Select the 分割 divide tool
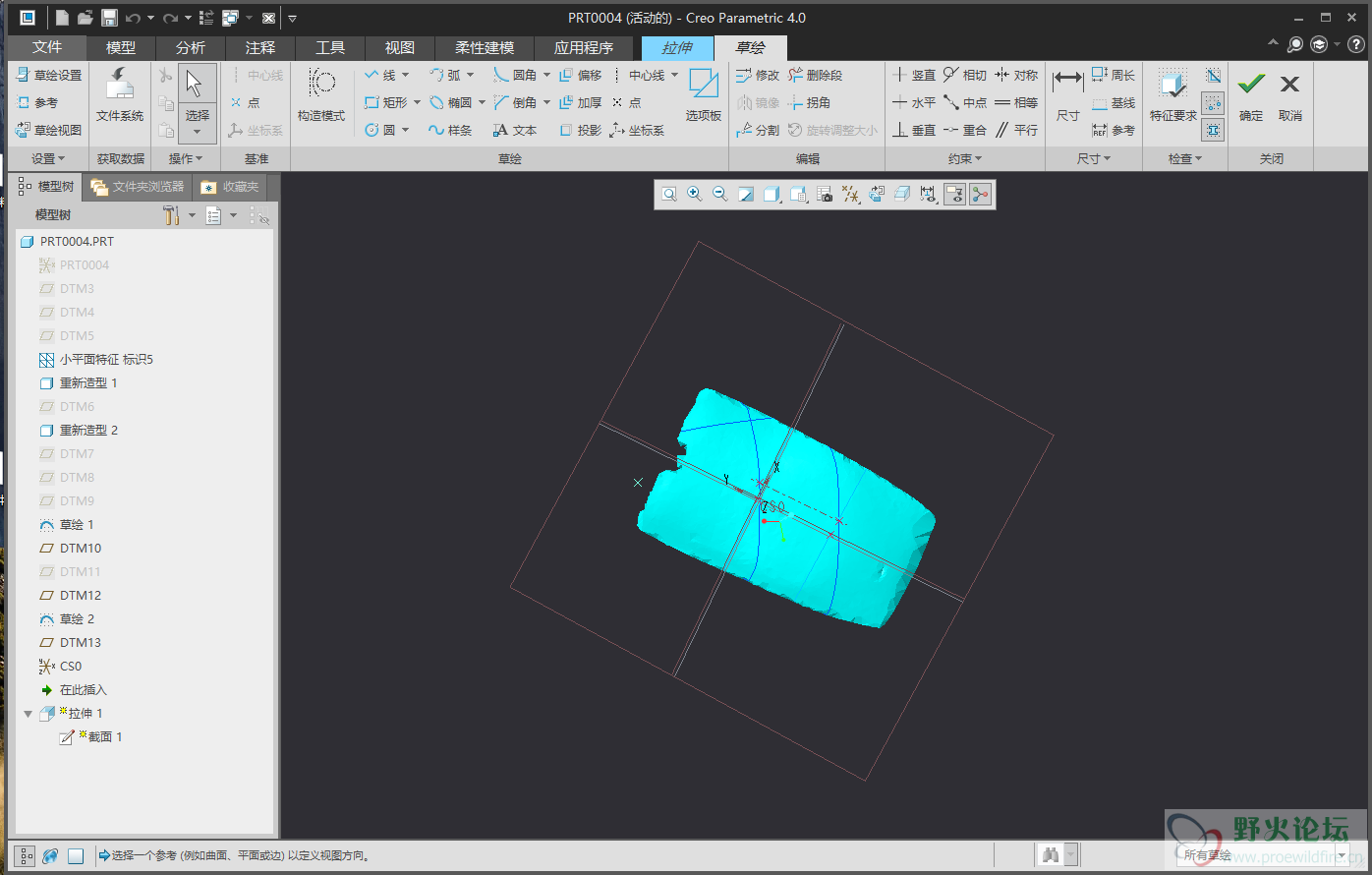Viewport: 1372px width, 875px height. point(758,130)
